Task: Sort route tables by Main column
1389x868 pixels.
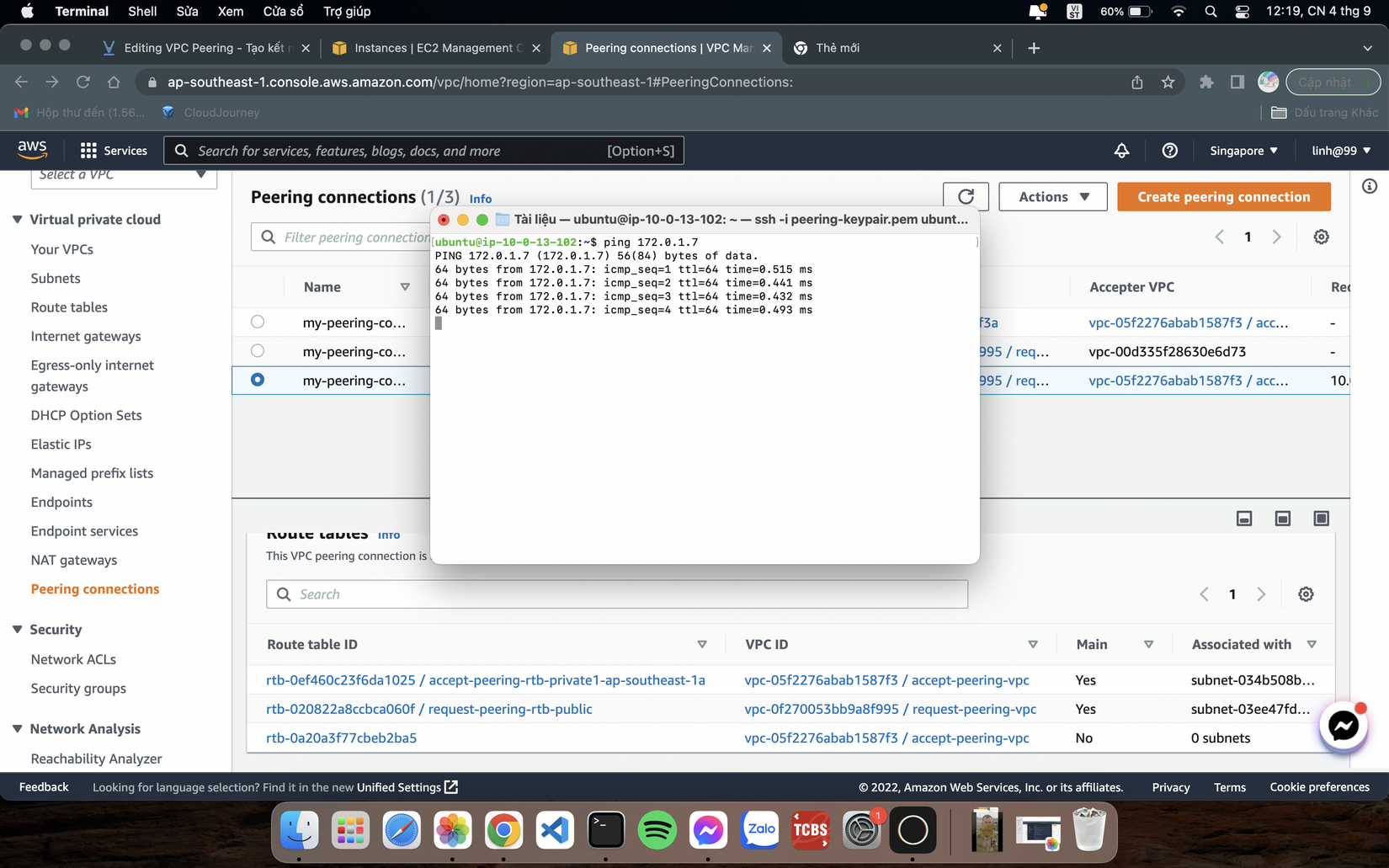Action: [1148, 645]
